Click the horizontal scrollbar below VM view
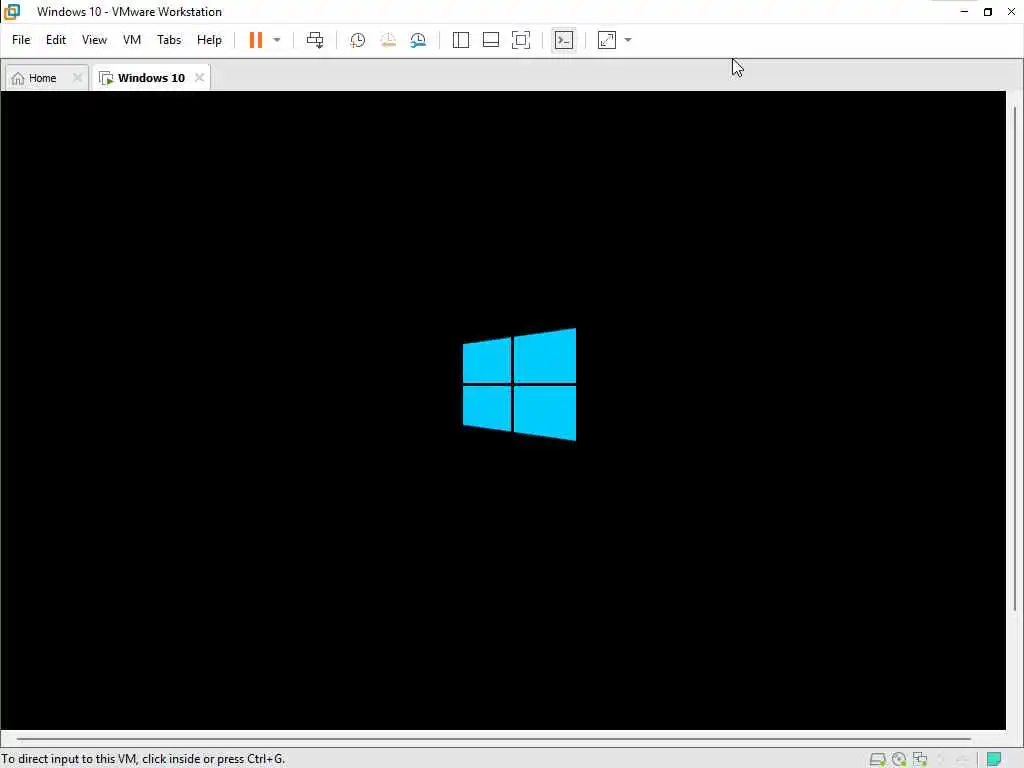 tap(494, 739)
